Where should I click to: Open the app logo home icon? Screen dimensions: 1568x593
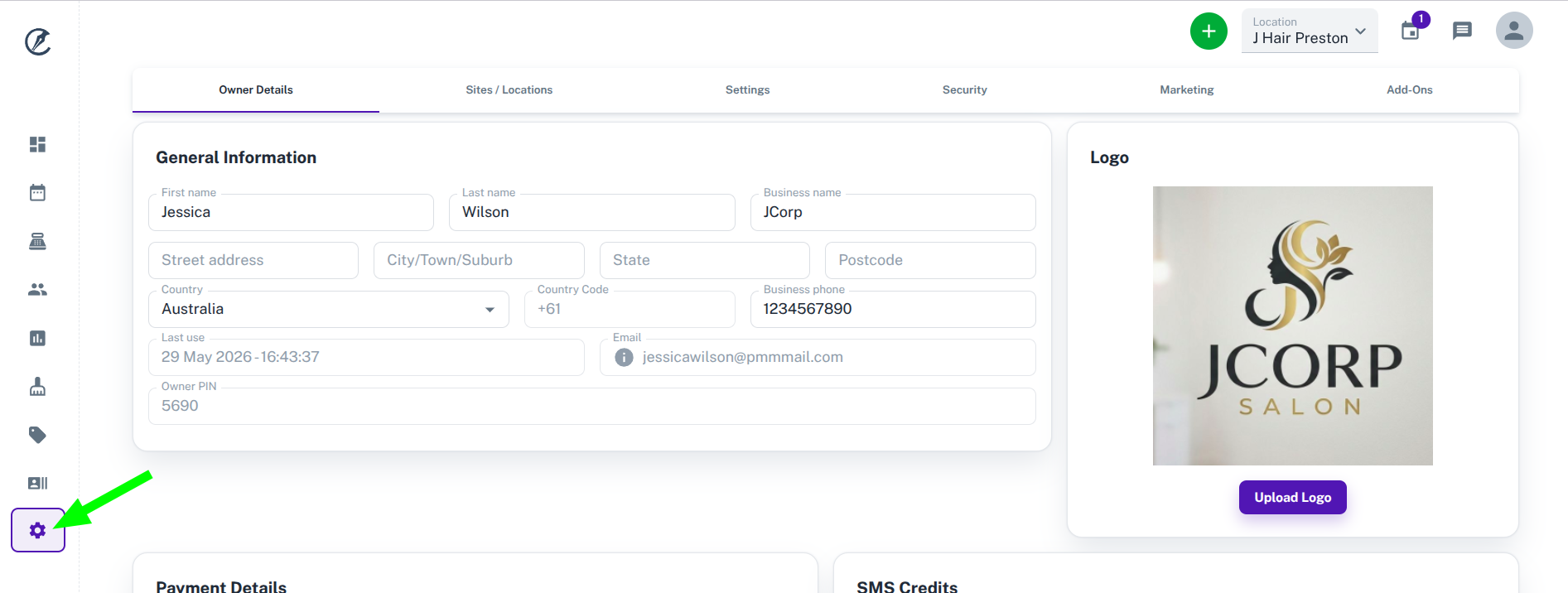38,41
